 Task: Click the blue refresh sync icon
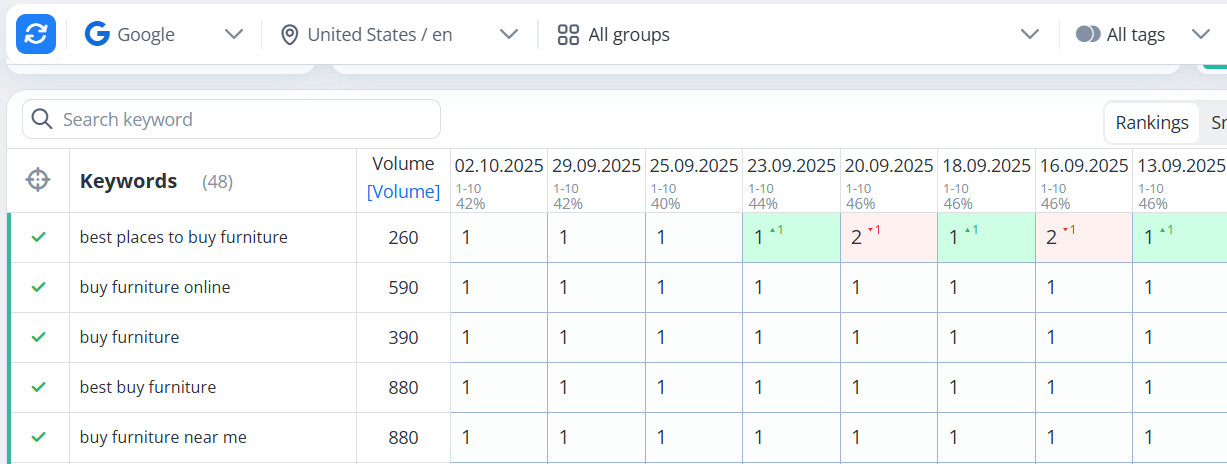tap(36, 34)
